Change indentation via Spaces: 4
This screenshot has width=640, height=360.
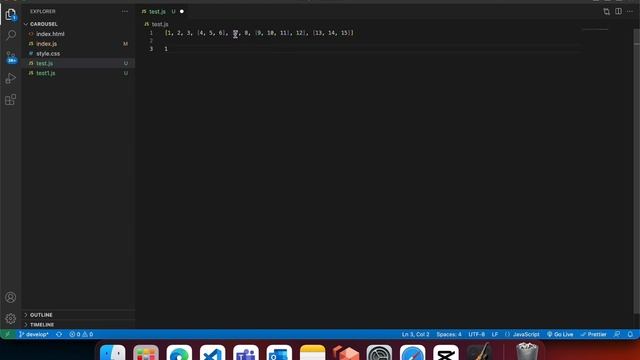coord(449,334)
